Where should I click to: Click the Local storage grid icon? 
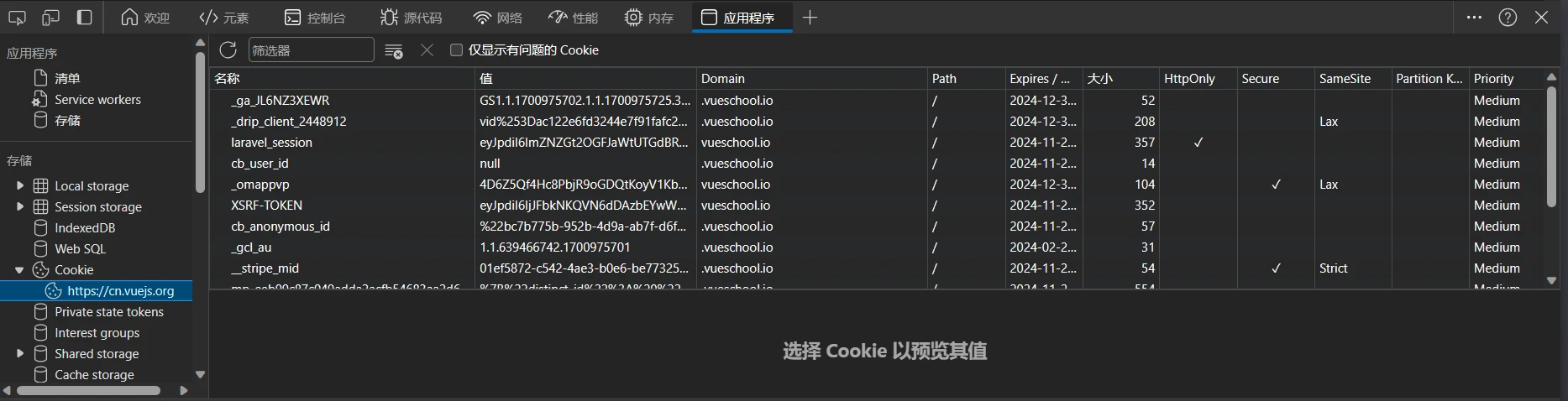point(40,185)
